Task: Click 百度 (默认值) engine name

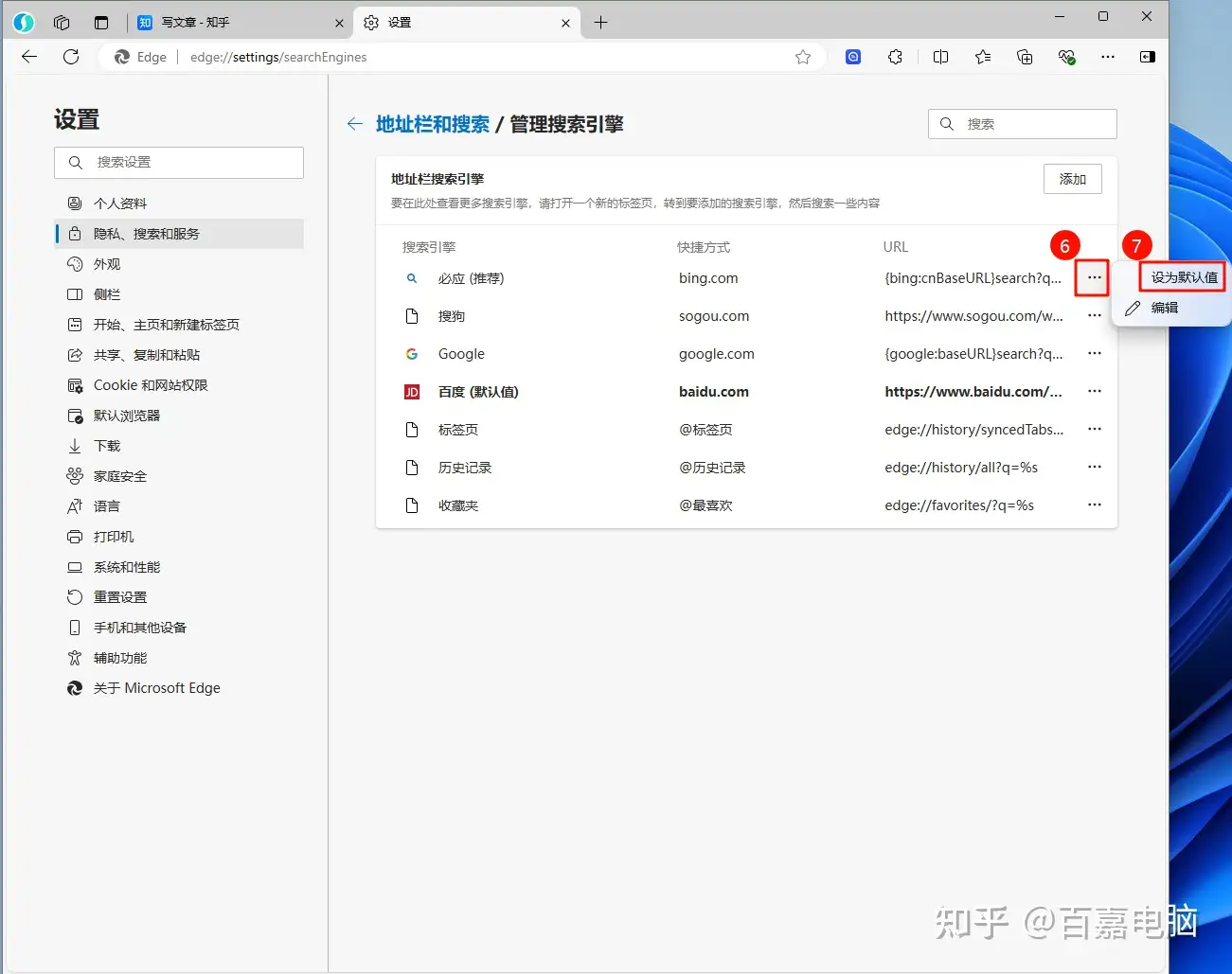Action: coord(478,392)
